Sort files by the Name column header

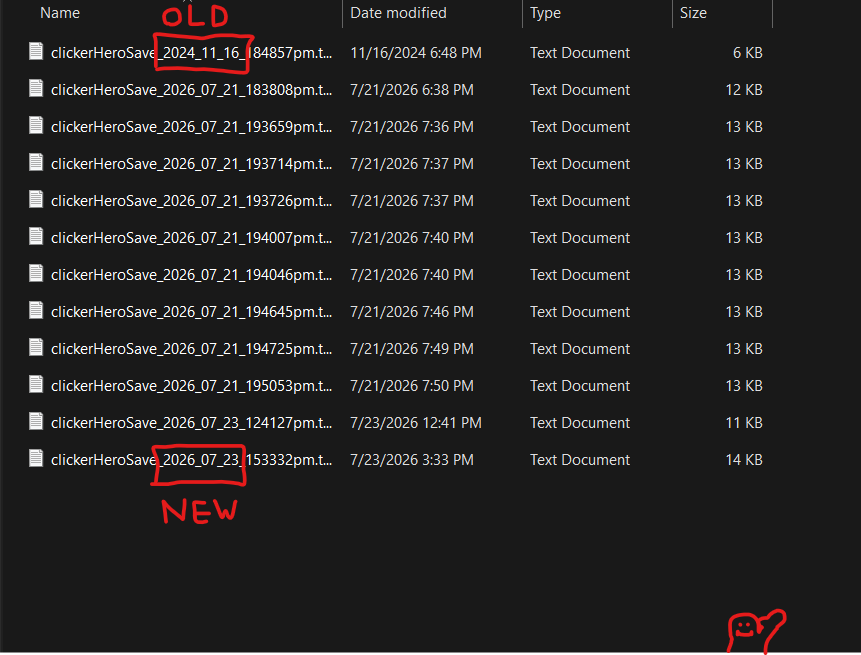pos(60,13)
